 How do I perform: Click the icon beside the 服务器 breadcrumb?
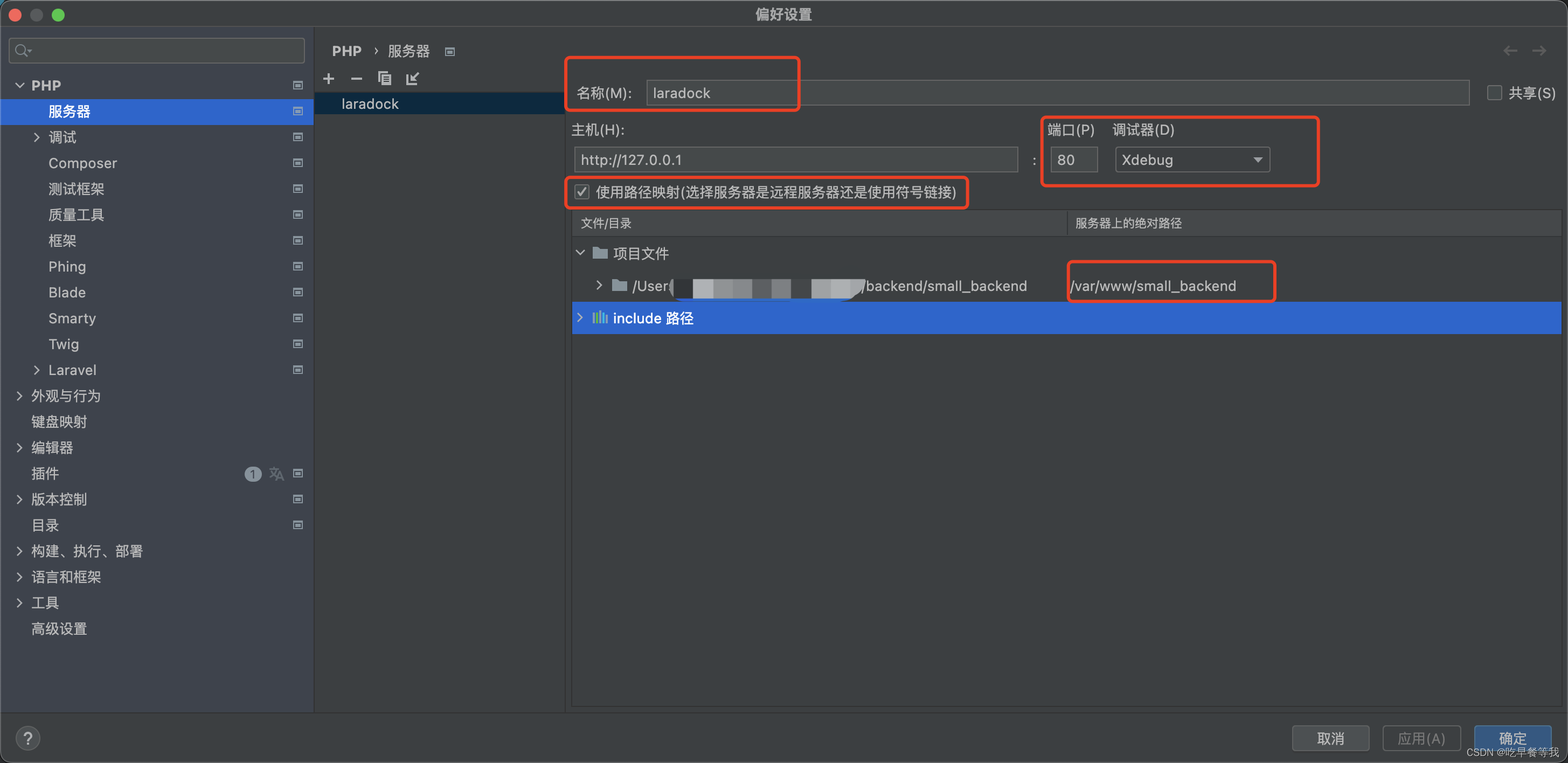click(450, 51)
